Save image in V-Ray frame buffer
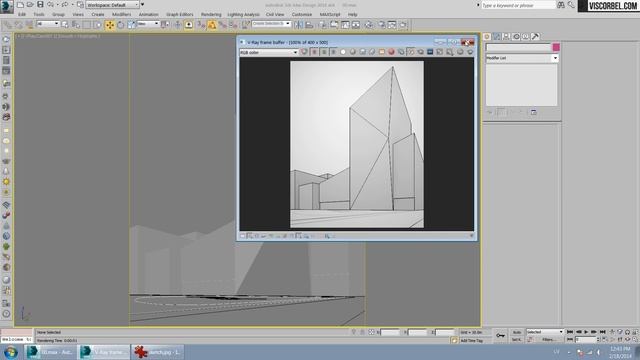This screenshot has width=640, height=360. pos(362,52)
